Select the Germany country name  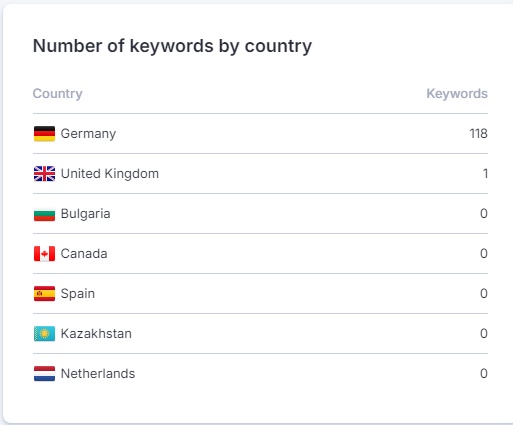88,134
